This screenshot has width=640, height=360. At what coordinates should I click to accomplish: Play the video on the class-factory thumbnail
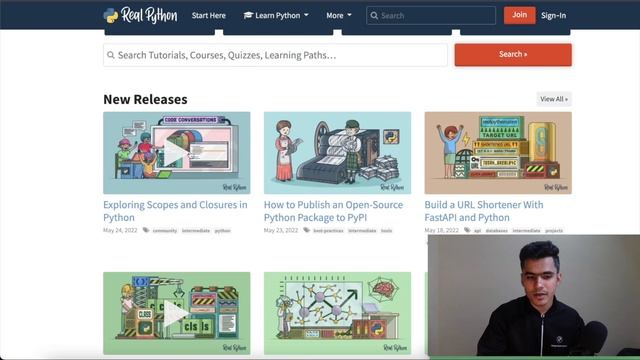(x=176, y=314)
